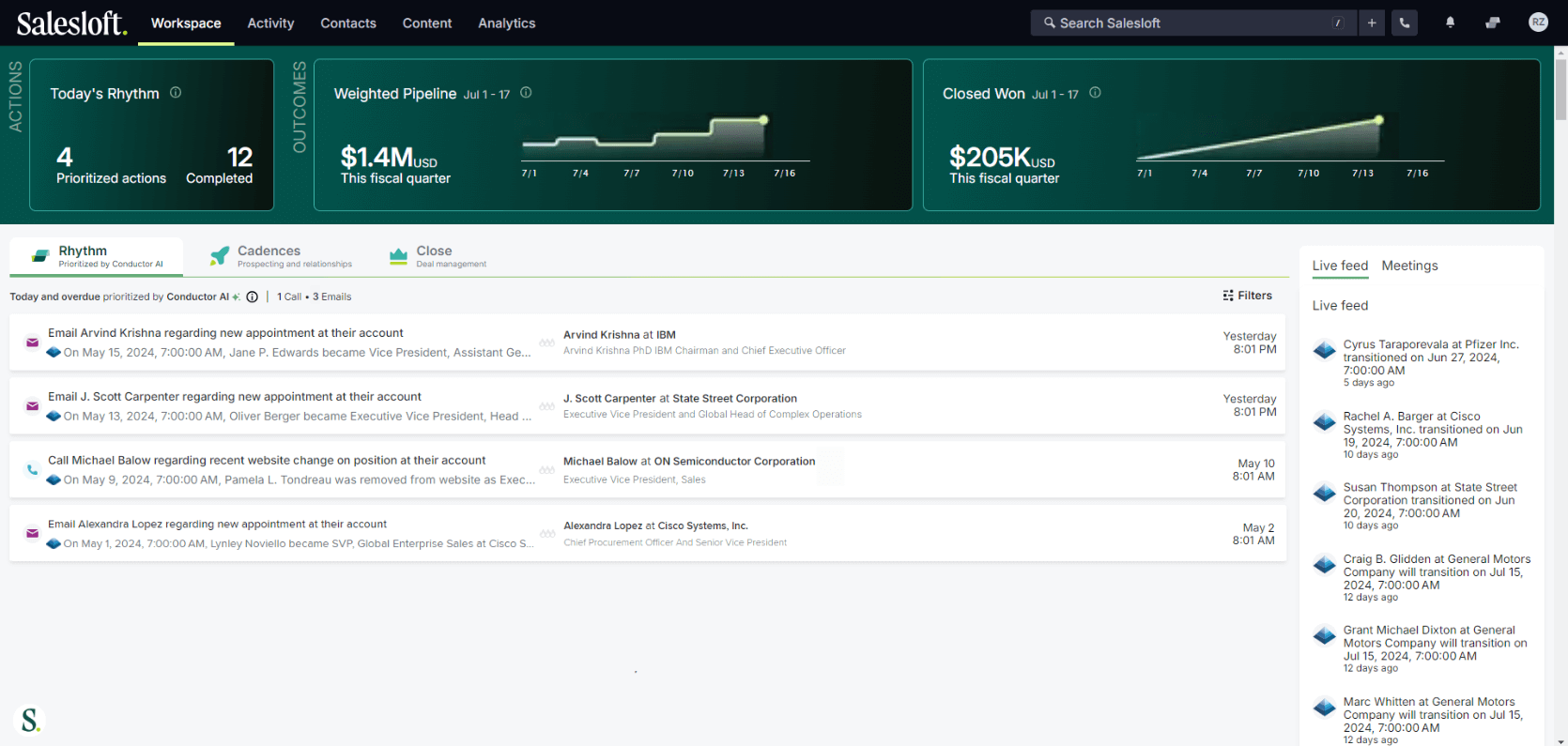Viewport: 1568px width, 746px height.
Task: Click priority drops icon on Scott Carpenter row
Action: pos(547,406)
